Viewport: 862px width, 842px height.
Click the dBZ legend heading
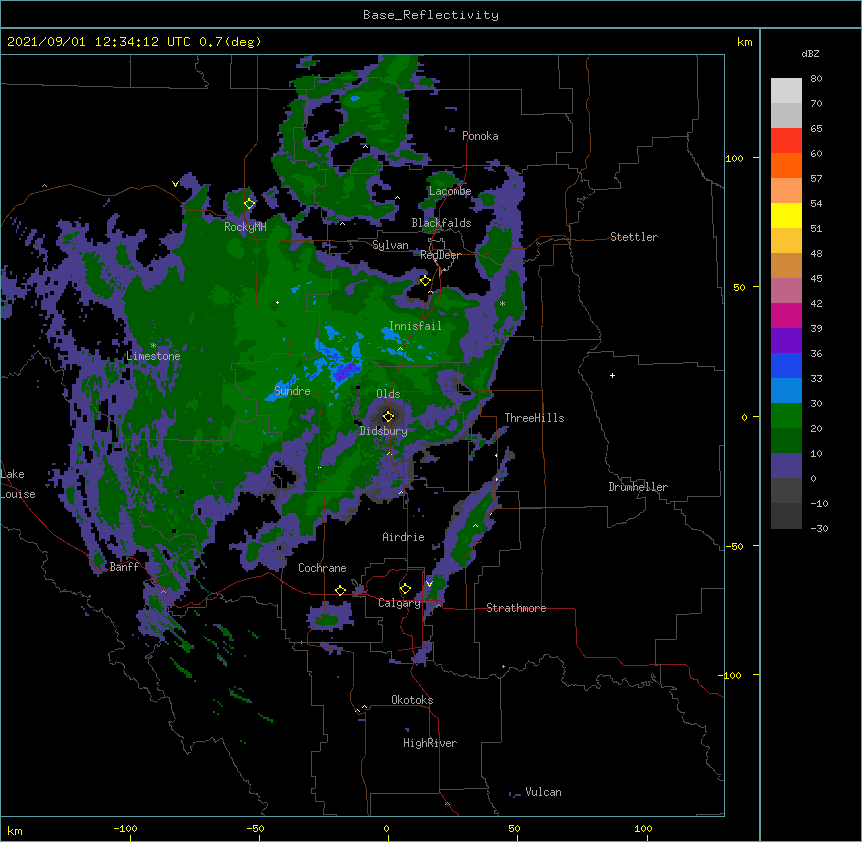pyautogui.click(x=810, y=53)
